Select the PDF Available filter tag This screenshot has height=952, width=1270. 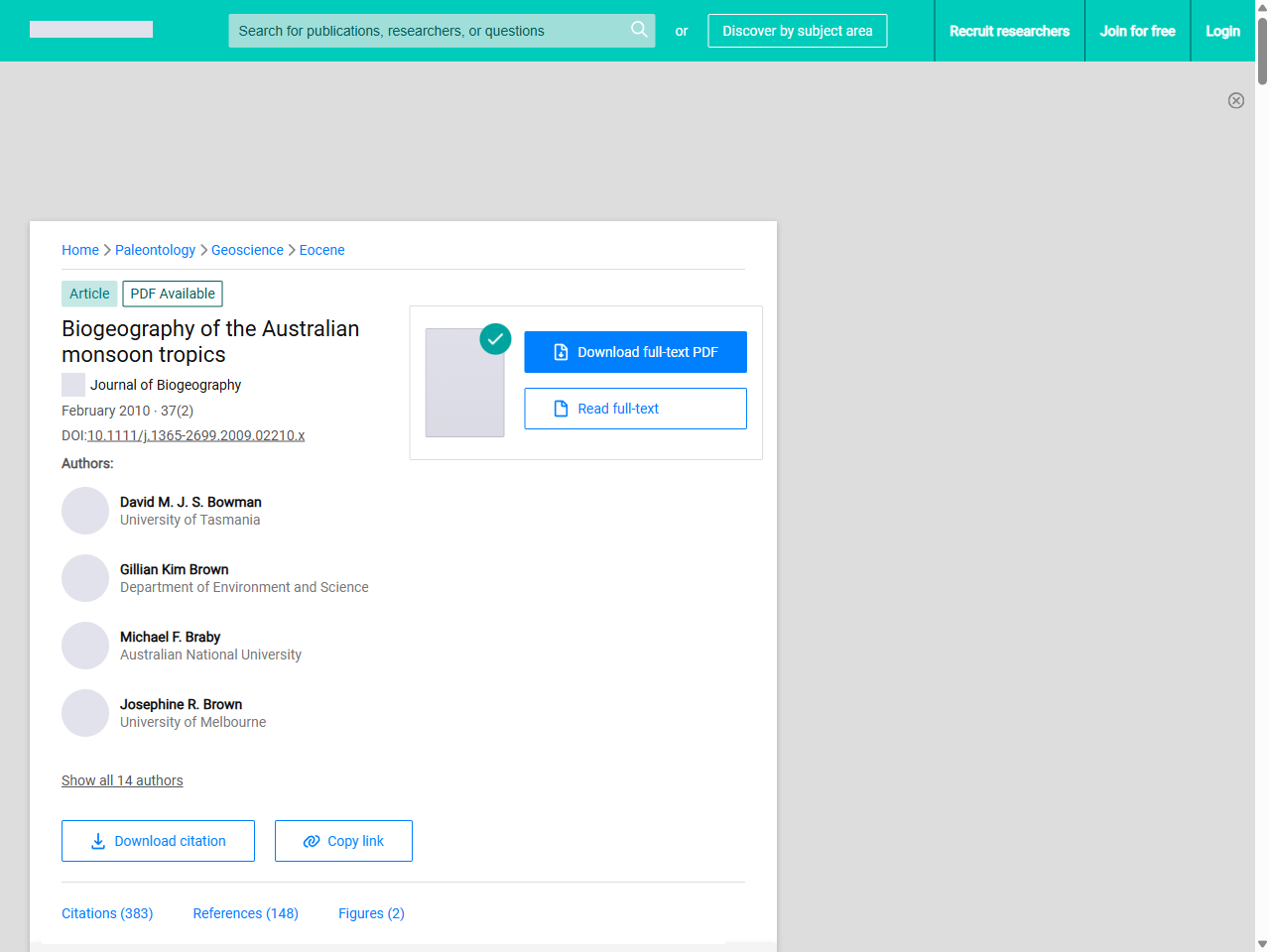pos(172,294)
